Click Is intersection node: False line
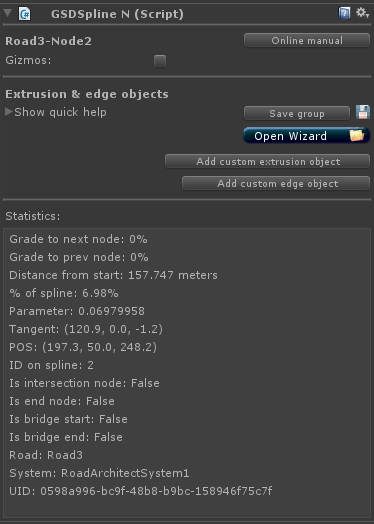 pyautogui.click(x=84, y=383)
